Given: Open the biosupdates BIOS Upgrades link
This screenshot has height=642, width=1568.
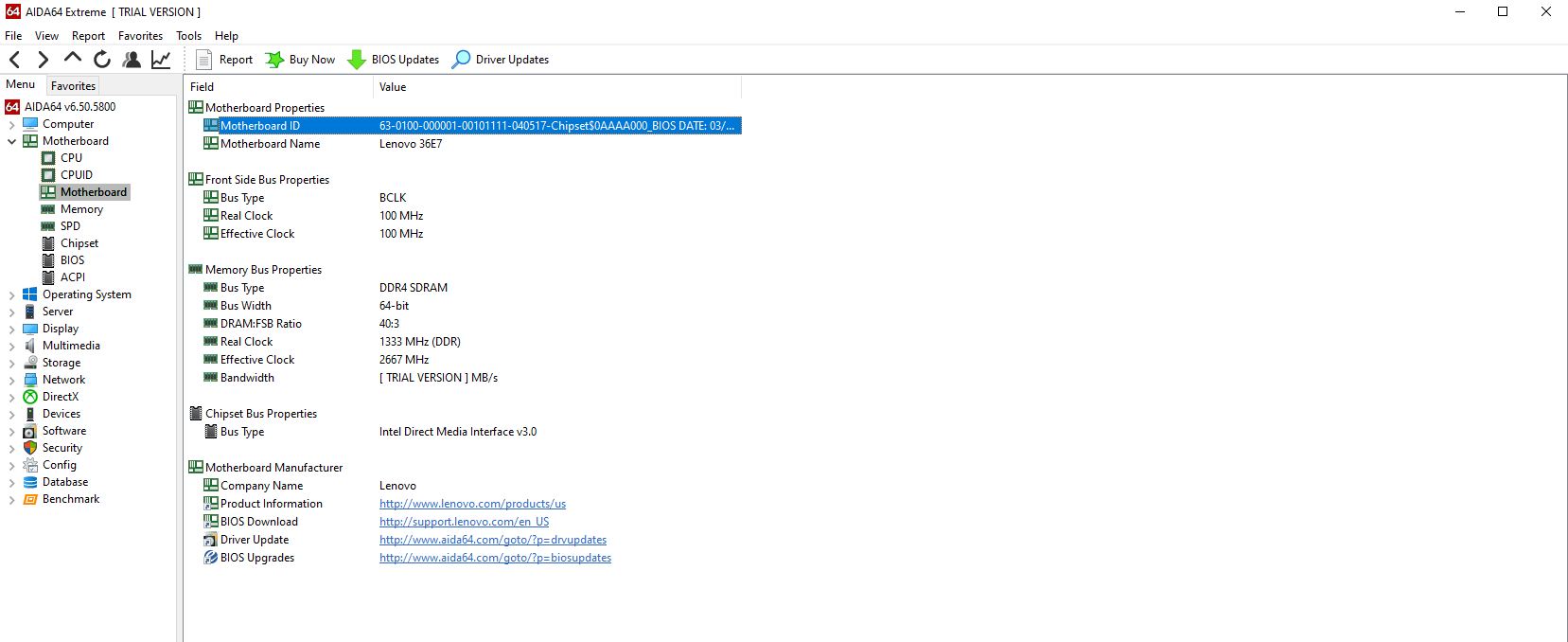Looking at the screenshot, I should pyautogui.click(x=495, y=558).
